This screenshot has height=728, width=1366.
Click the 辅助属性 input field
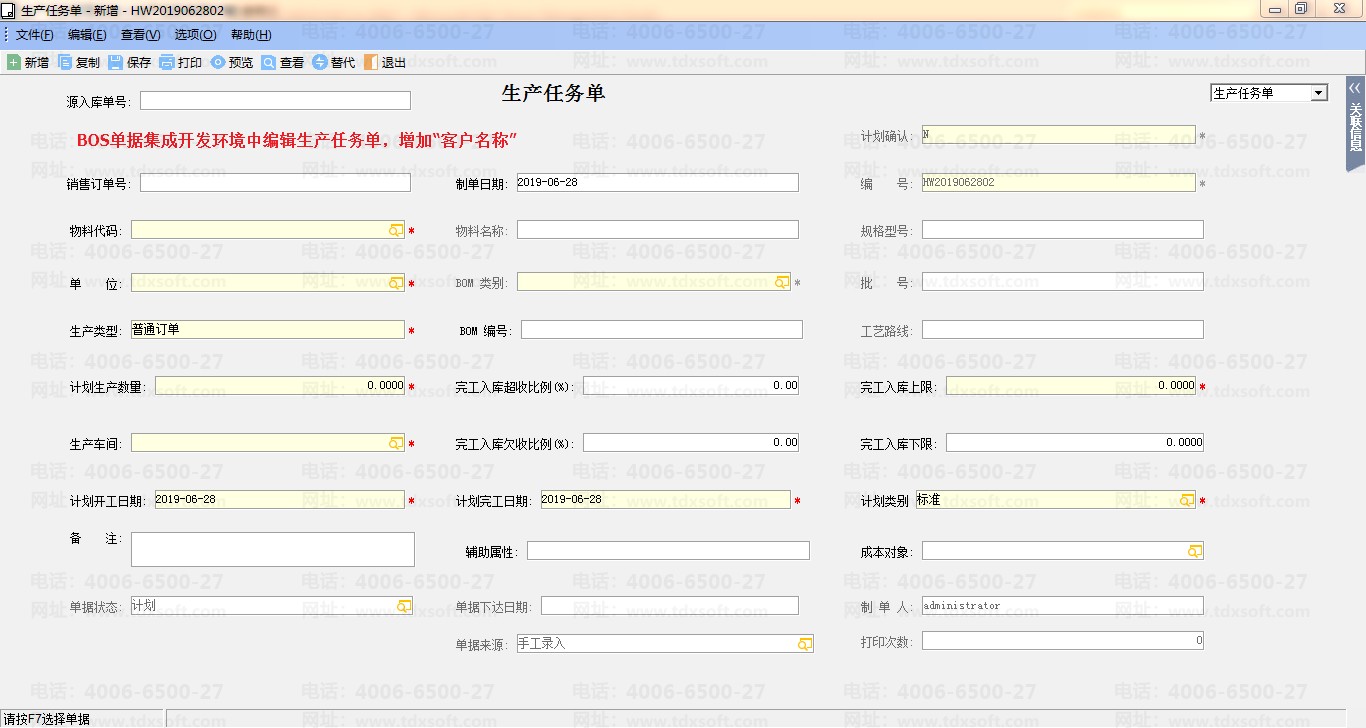tap(668, 551)
